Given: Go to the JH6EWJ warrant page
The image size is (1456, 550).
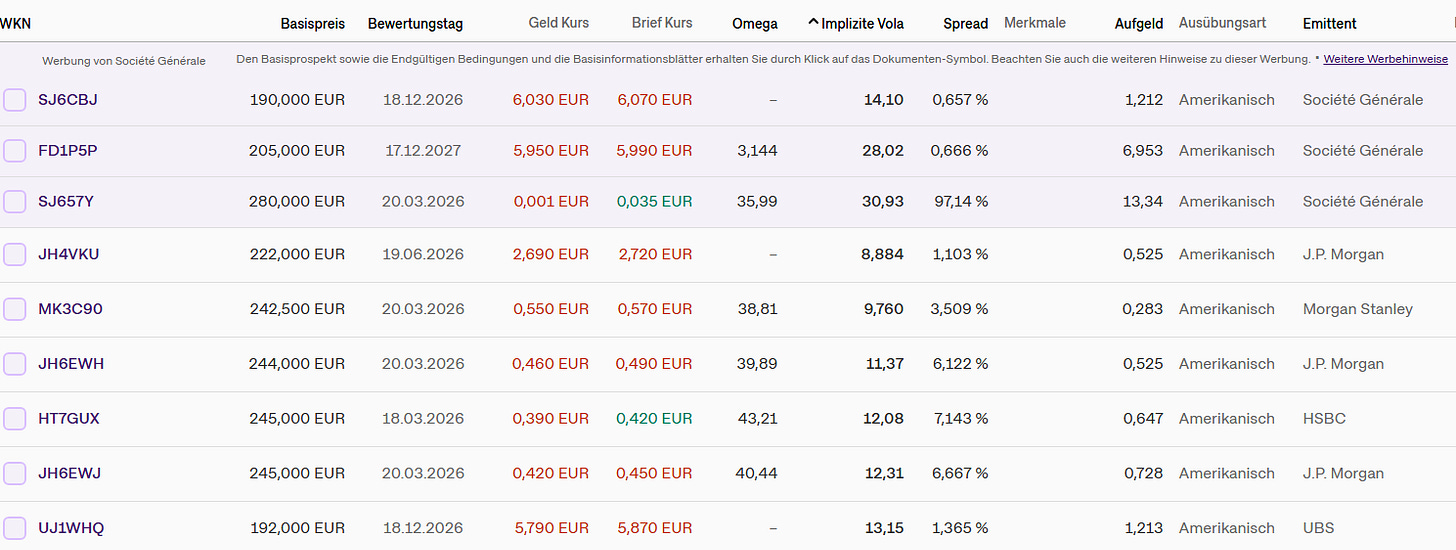Looking at the screenshot, I should pos(69,473).
